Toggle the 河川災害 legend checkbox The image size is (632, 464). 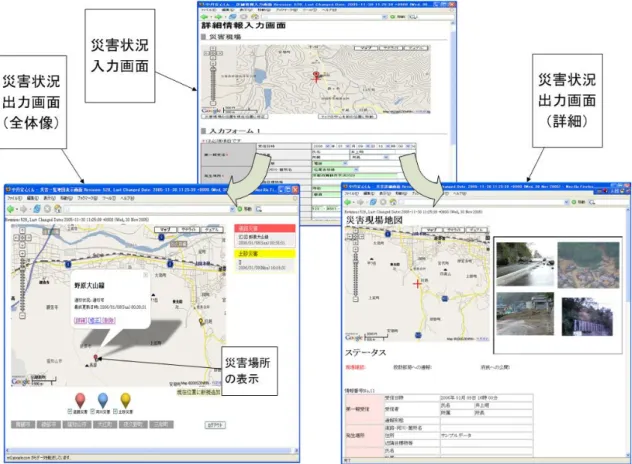point(93,411)
